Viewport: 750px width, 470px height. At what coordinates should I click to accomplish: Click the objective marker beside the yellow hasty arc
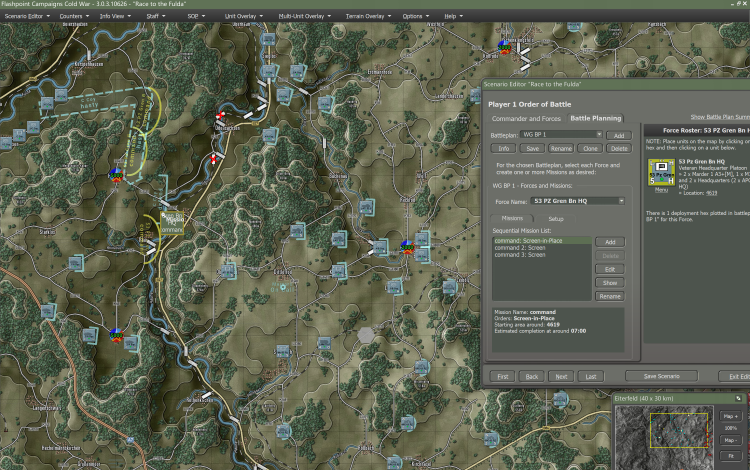point(116,175)
